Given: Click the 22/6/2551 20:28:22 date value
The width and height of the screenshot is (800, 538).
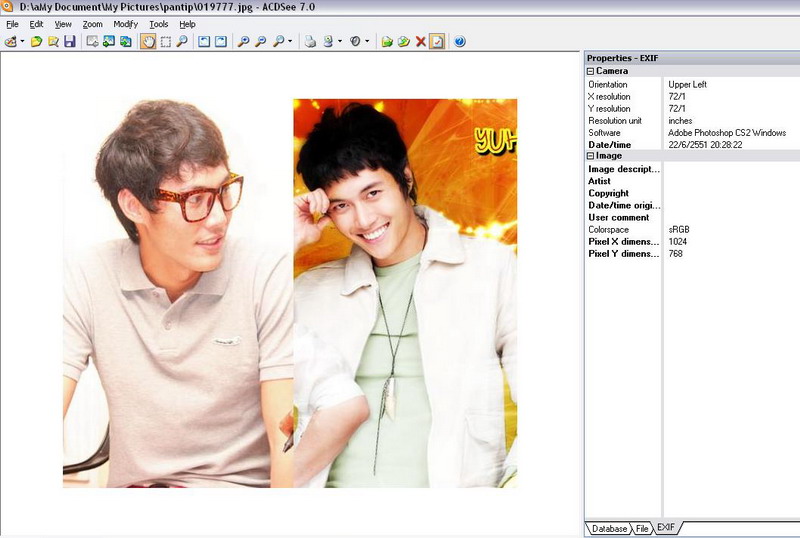Looking at the screenshot, I should click(x=705, y=145).
